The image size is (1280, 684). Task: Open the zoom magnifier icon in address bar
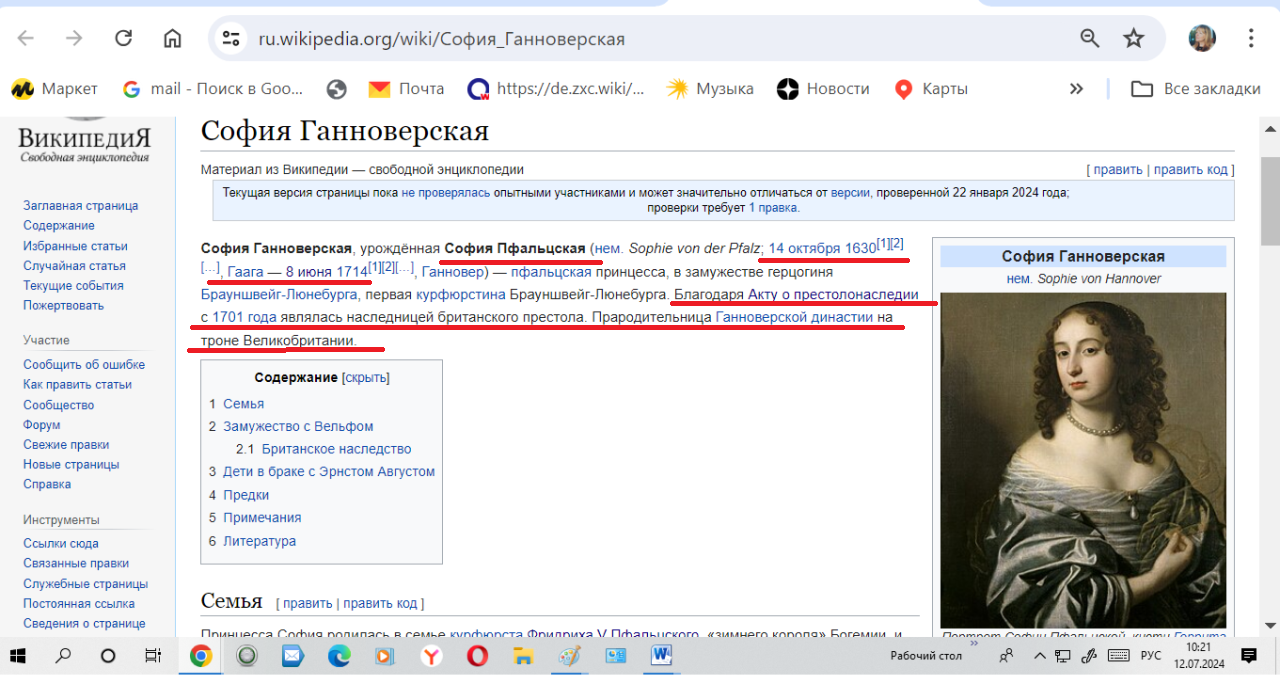pos(1090,39)
